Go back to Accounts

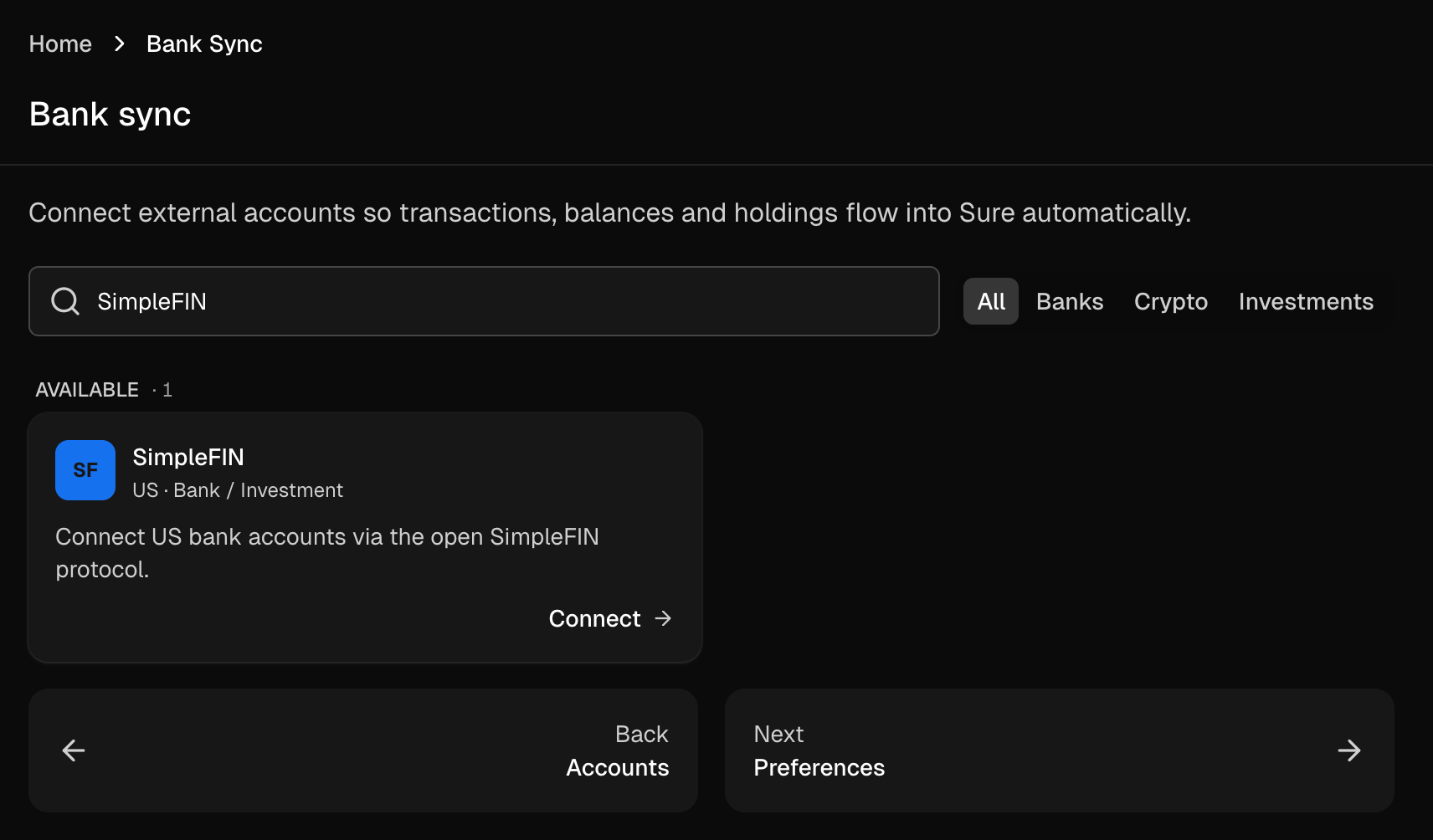363,750
